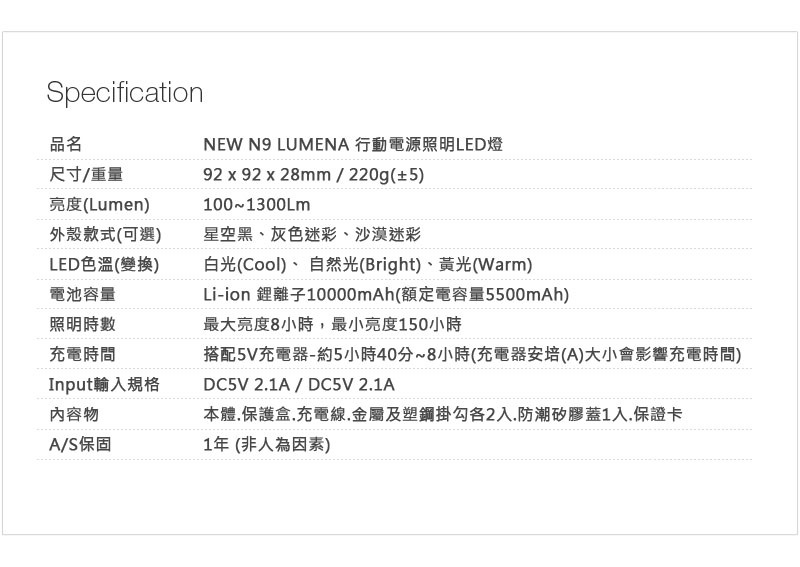Select the Li-ion 10000mAh battery value

[386, 295]
